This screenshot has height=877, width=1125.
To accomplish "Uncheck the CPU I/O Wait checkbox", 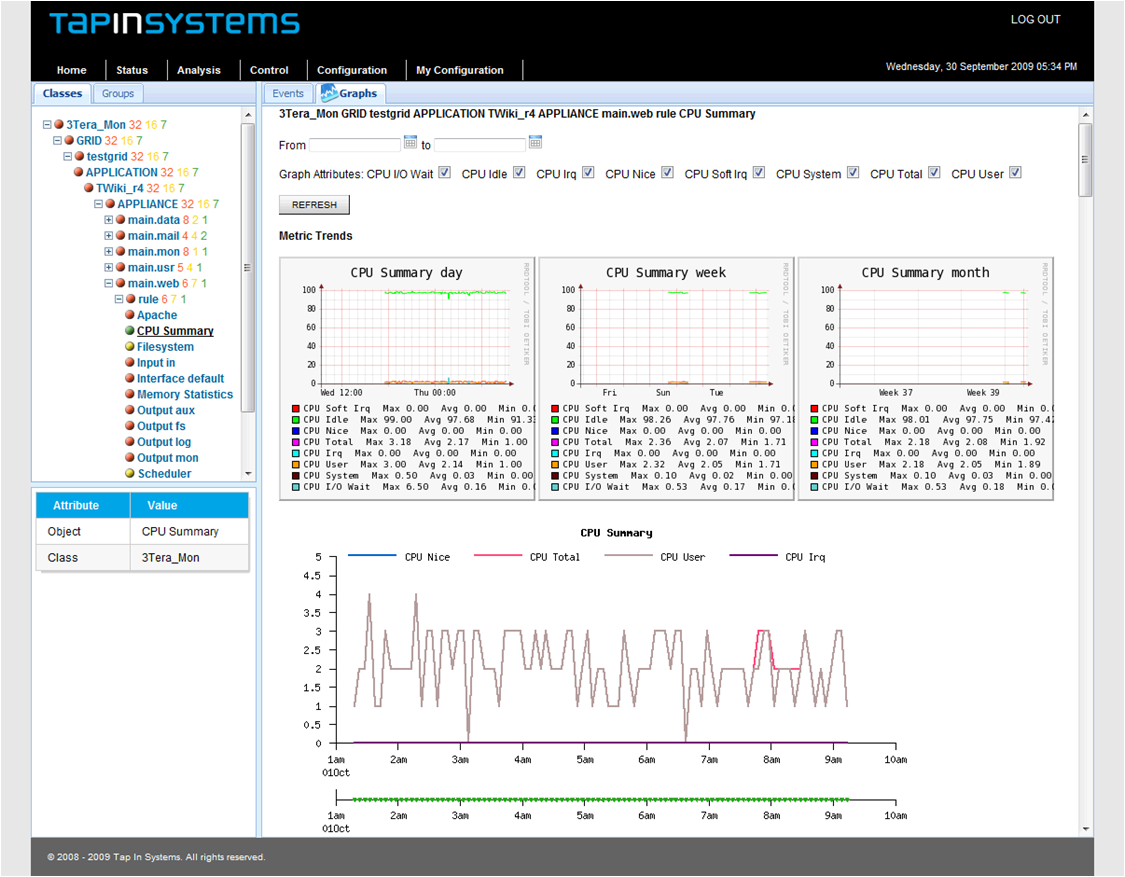I will coord(445,173).
